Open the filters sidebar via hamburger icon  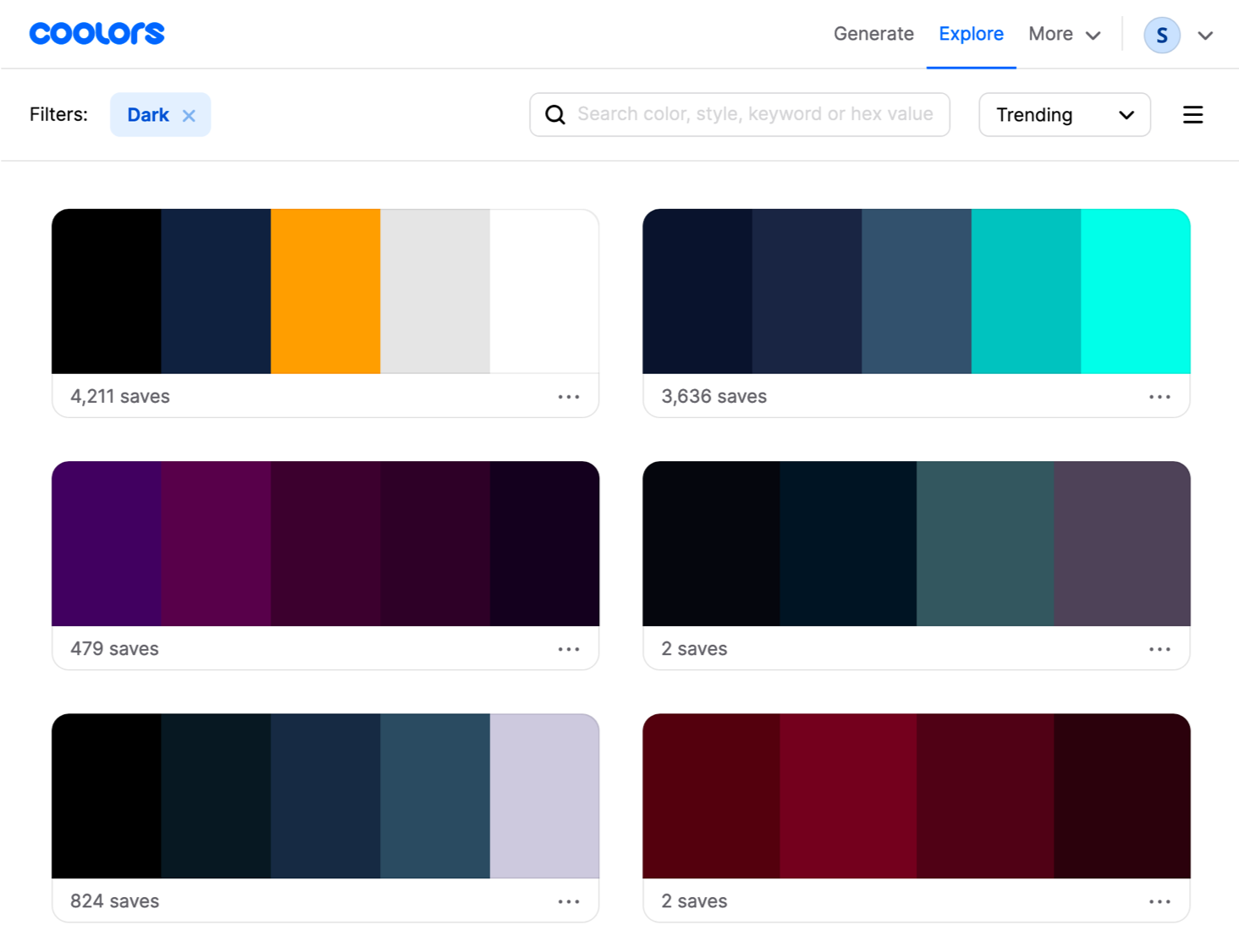tap(1192, 114)
